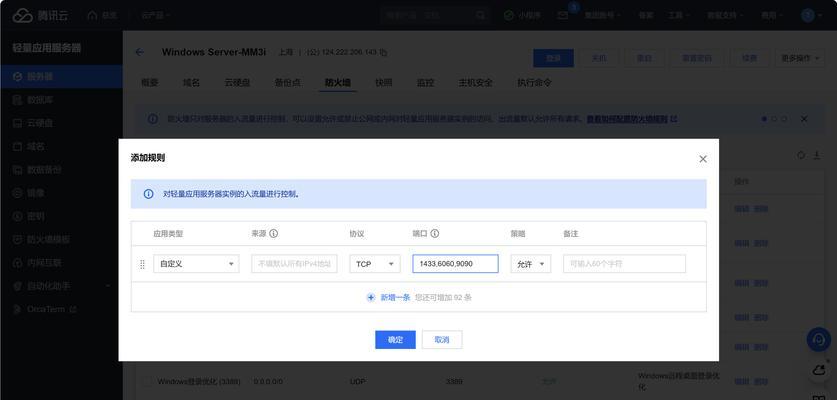Image resolution: width=837 pixels, height=400 pixels.
Task: Switch to the 监控 tab
Action: [x=425, y=83]
